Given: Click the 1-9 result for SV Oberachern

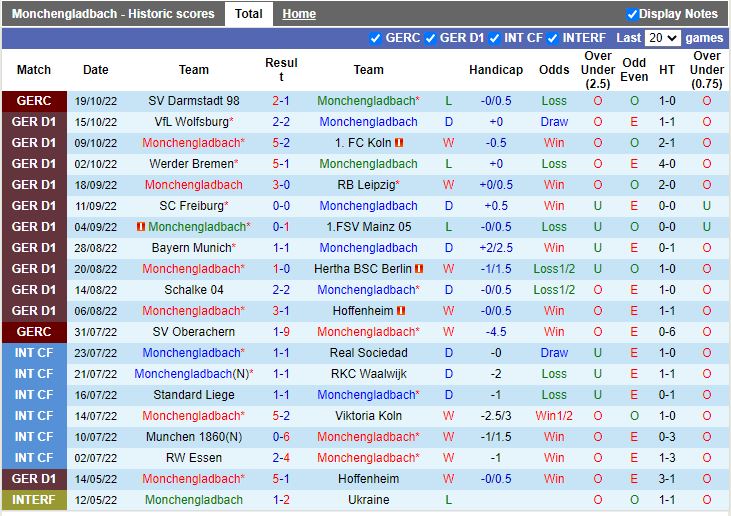Looking at the screenshot, I should pos(281,331).
